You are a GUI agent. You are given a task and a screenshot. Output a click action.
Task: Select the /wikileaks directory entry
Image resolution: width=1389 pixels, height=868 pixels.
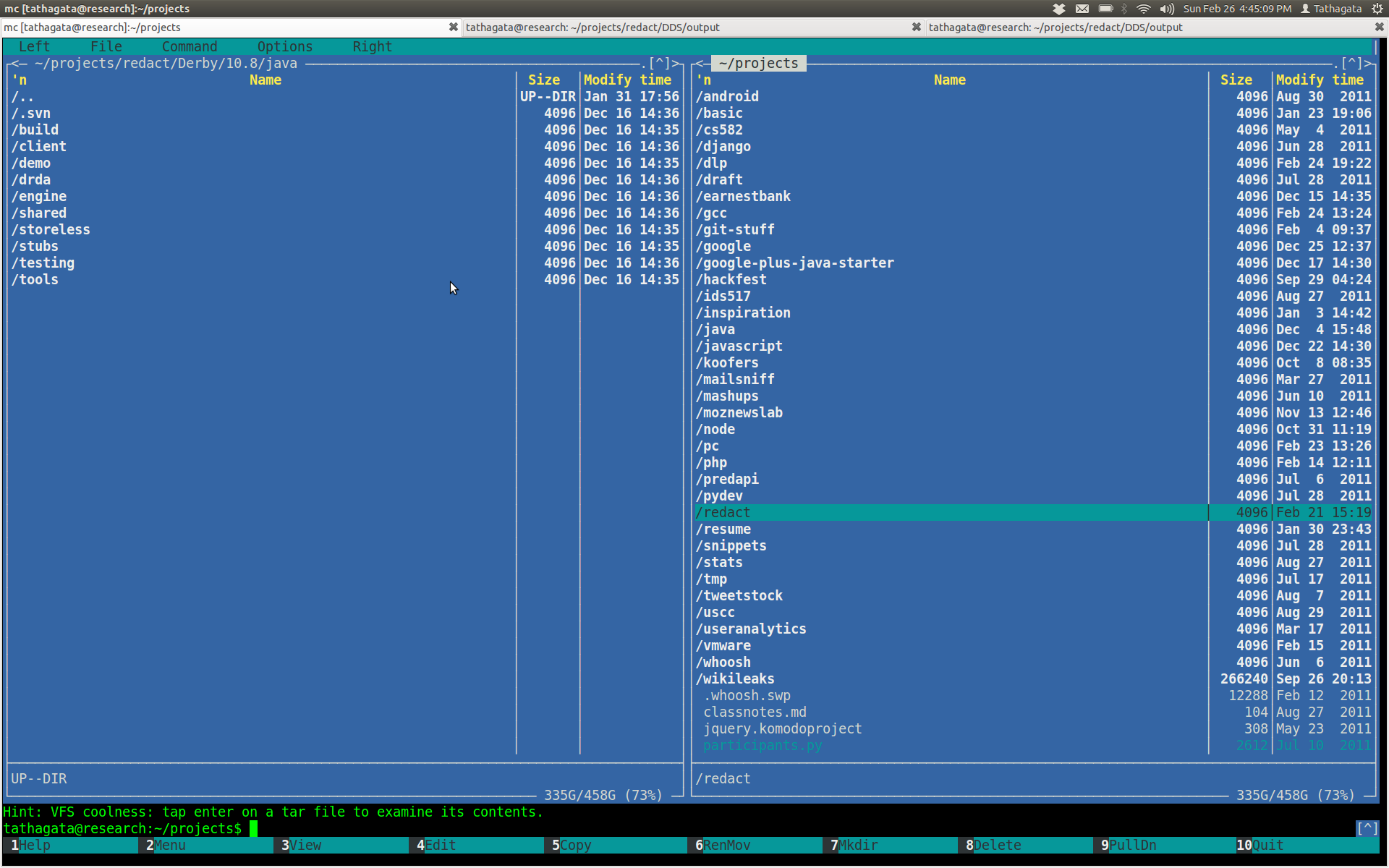[735, 678]
